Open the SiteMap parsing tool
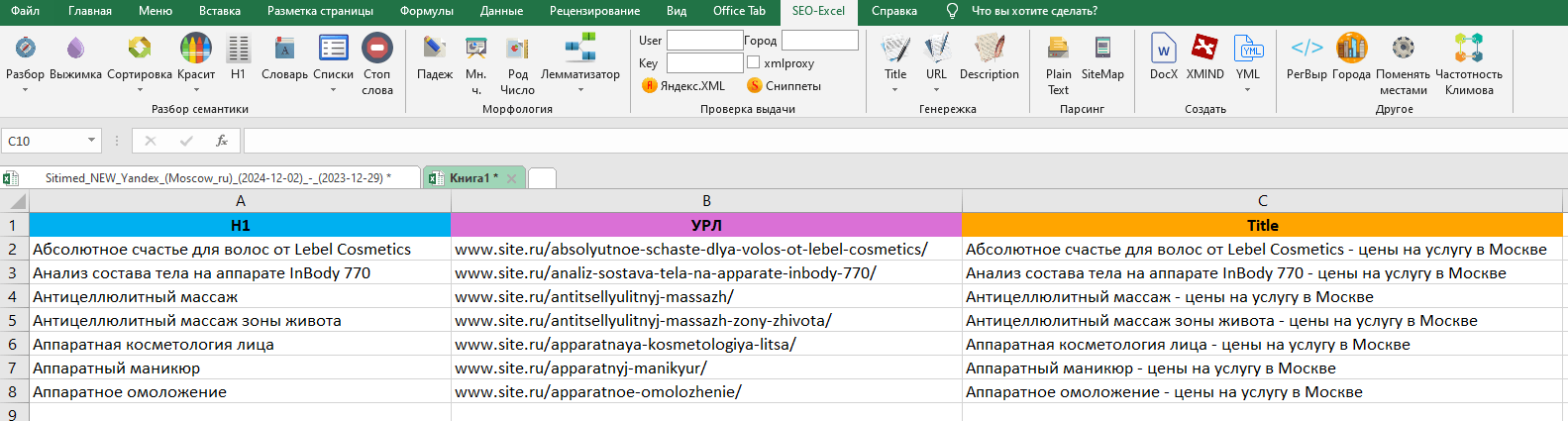1568x421 pixels. coord(1101,49)
